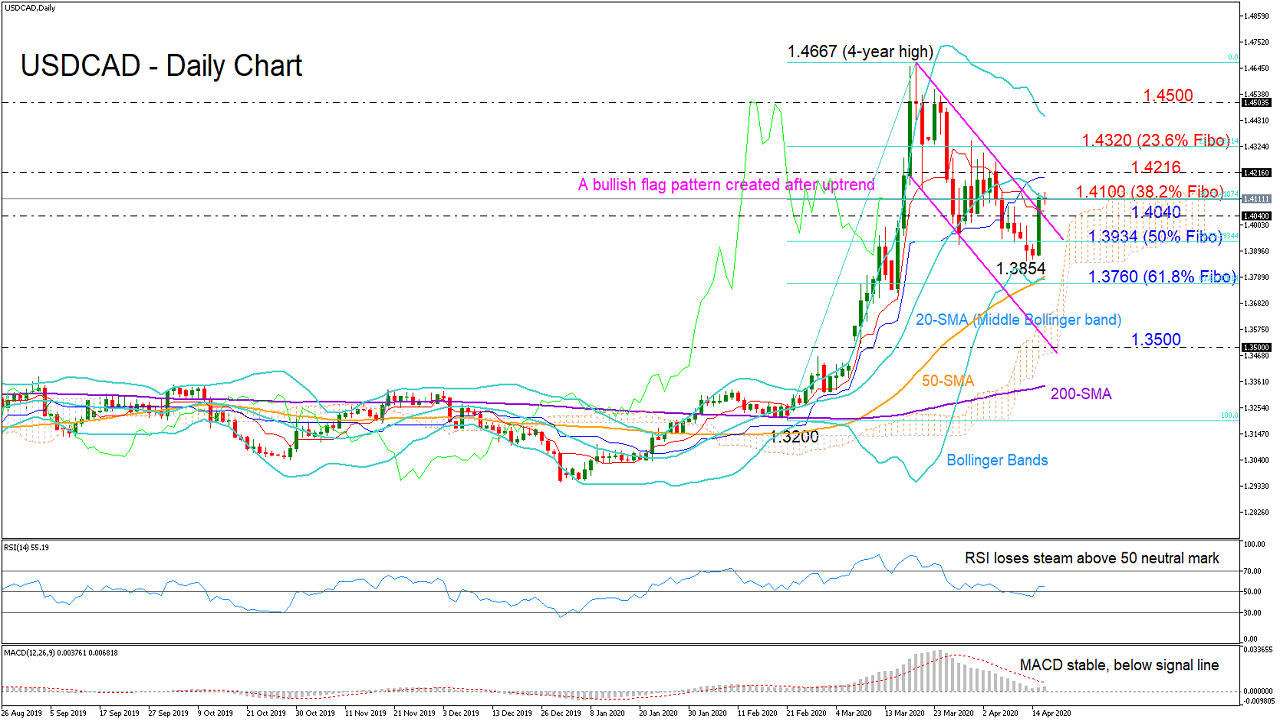The height and width of the screenshot is (720, 1280).
Task: Click the RSI 70.00 axis level
Action: tap(1253, 571)
